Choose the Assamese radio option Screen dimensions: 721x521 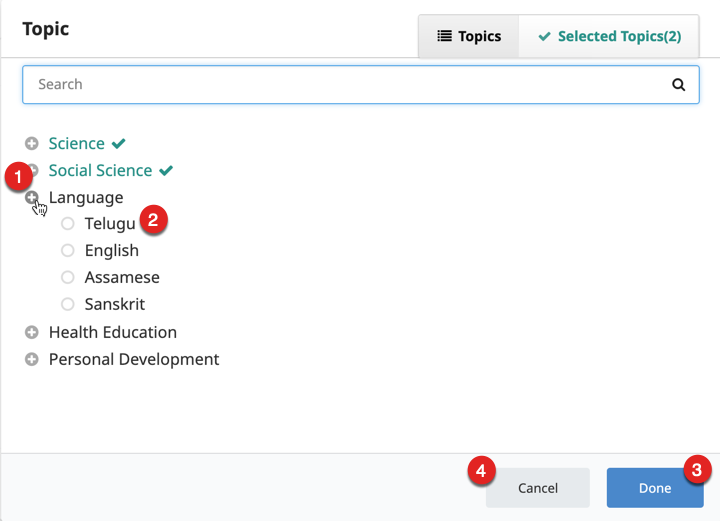click(x=68, y=278)
